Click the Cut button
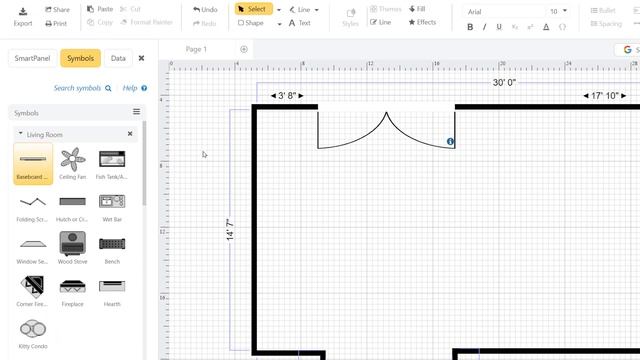Viewport: 640px width, 360px height. click(x=131, y=9)
